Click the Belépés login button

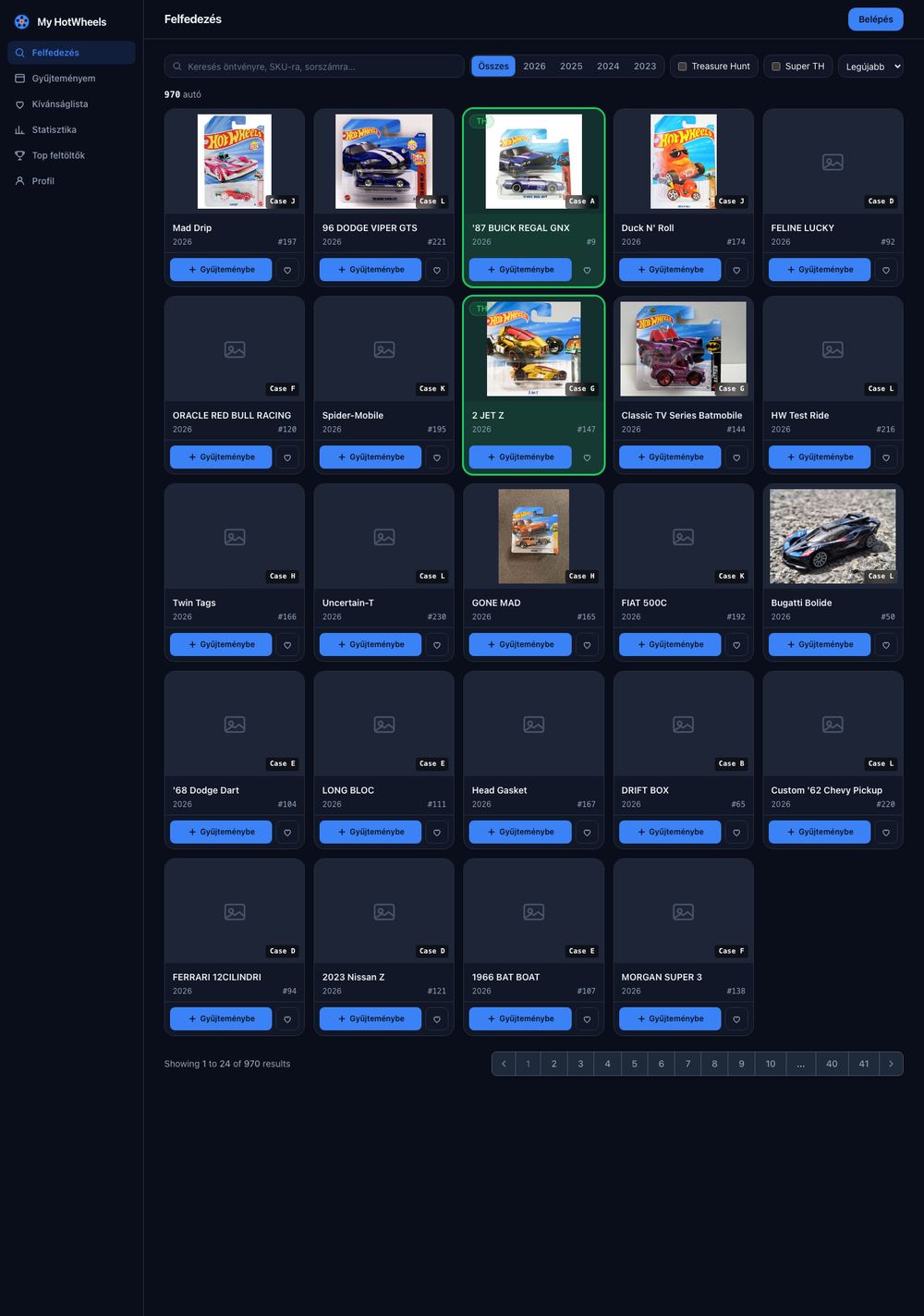pyautogui.click(x=875, y=19)
